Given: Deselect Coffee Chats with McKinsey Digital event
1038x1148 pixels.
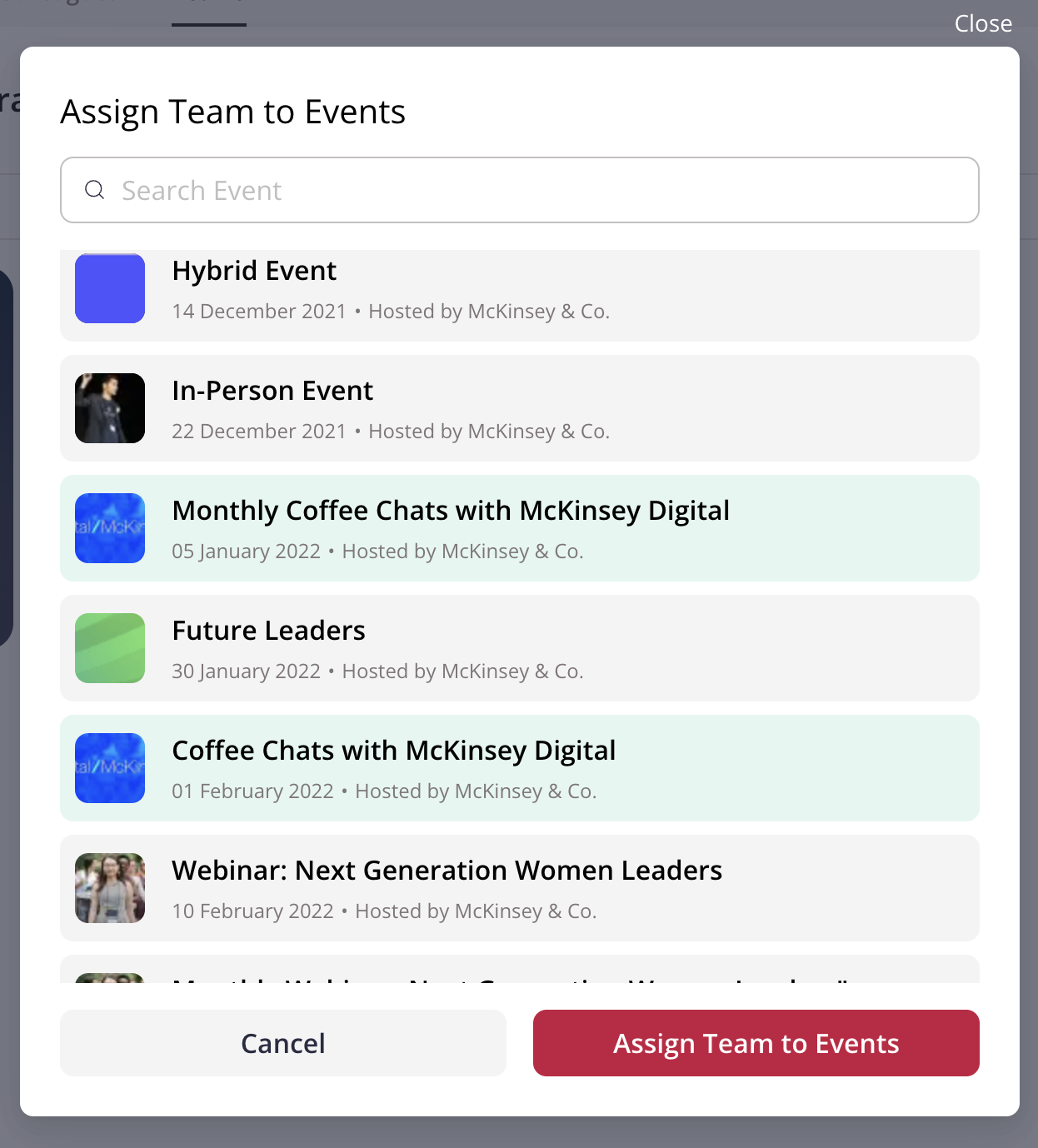Looking at the screenshot, I should pyautogui.click(x=520, y=768).
